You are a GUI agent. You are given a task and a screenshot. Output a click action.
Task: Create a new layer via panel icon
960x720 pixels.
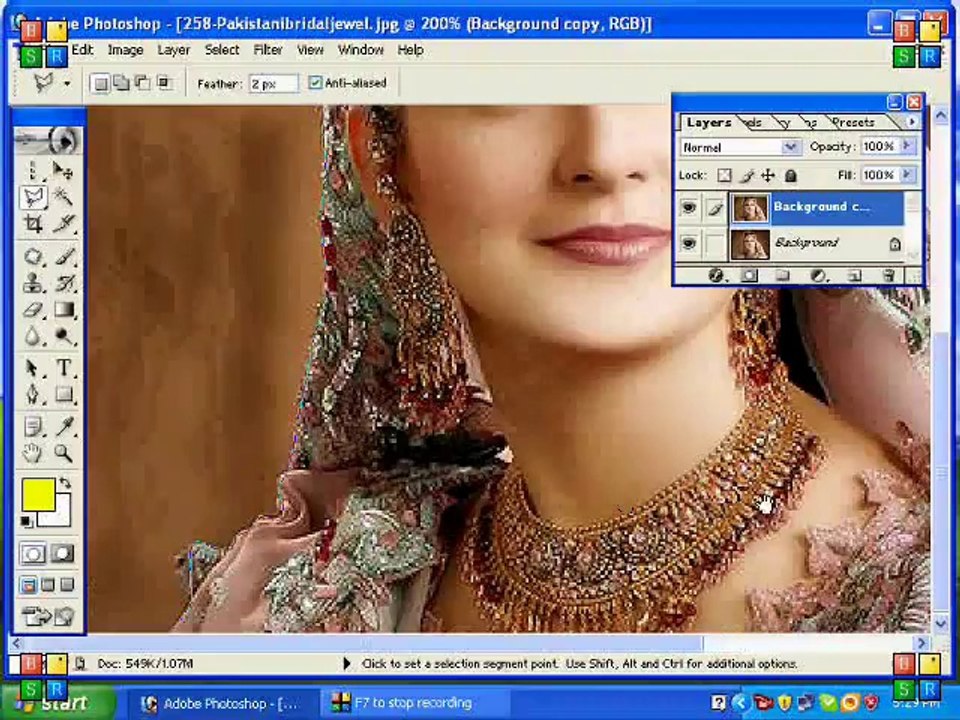pos(854,276)
